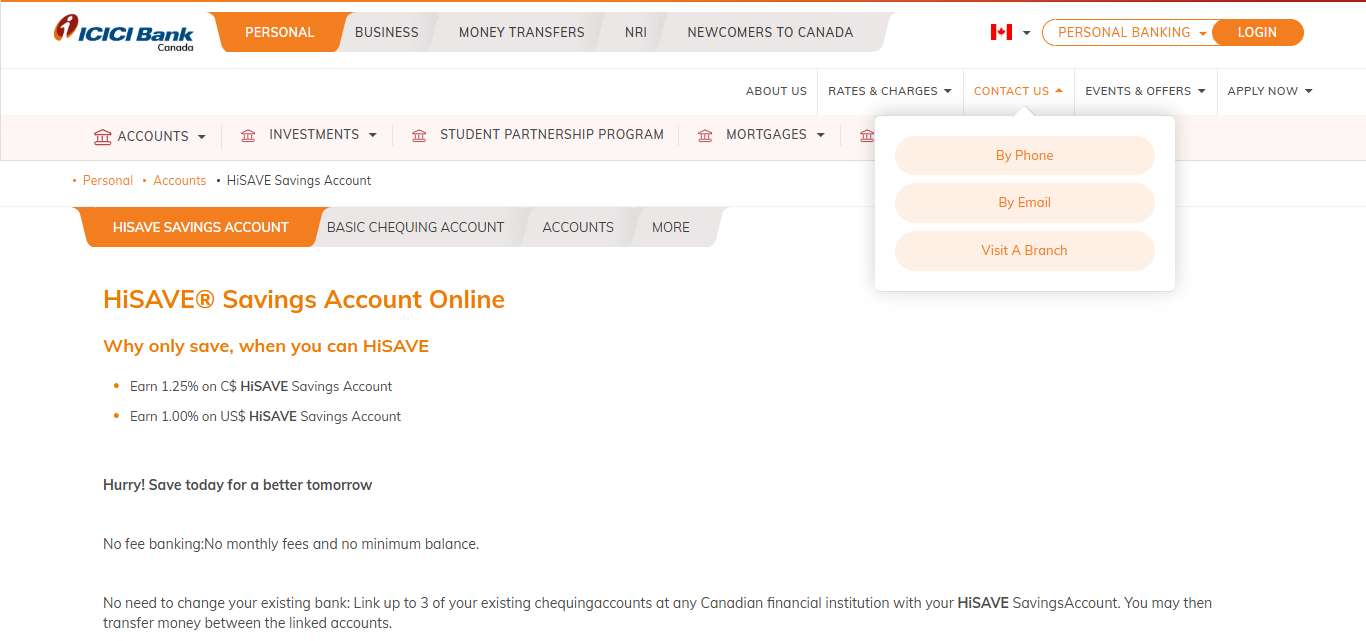Choose By Email contact option
1366x641 pixels.
coord(1024,202)
